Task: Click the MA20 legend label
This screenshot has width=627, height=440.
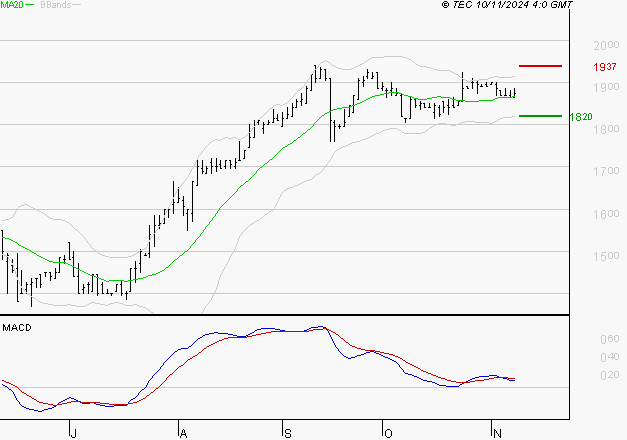Action: coord(12,4)
